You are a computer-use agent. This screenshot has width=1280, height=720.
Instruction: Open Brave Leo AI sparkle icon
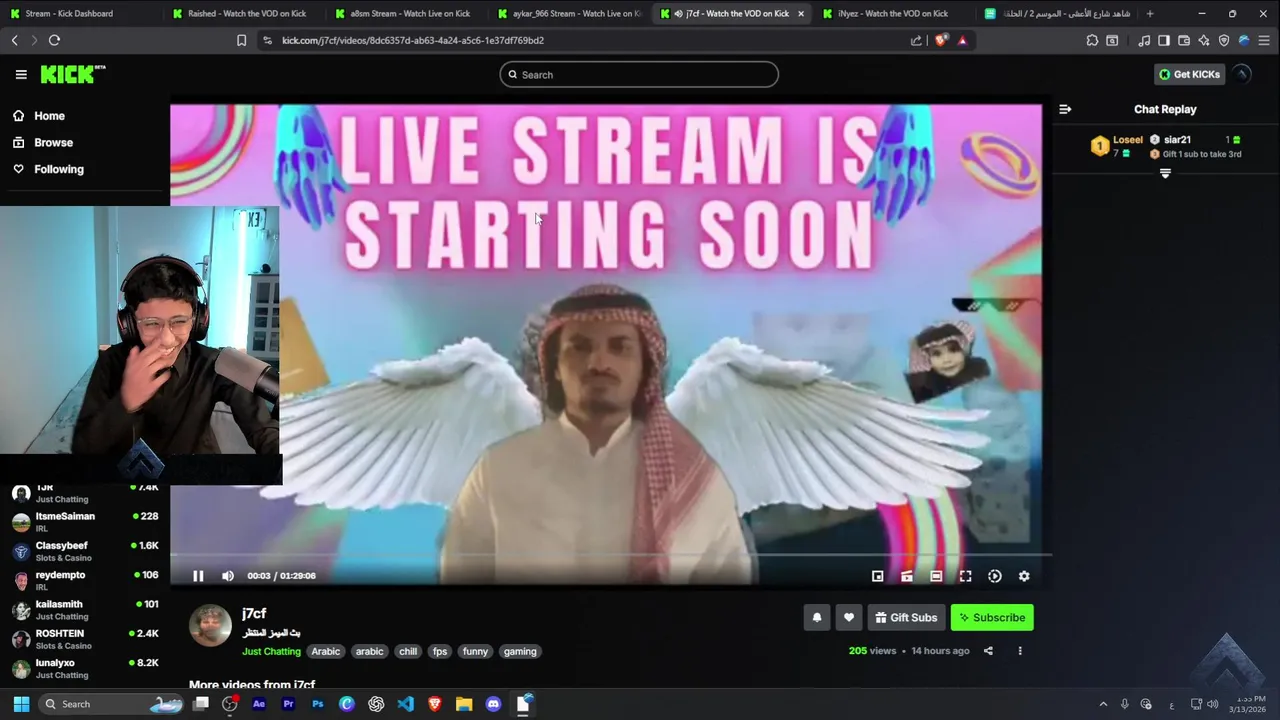point(1204,40)
